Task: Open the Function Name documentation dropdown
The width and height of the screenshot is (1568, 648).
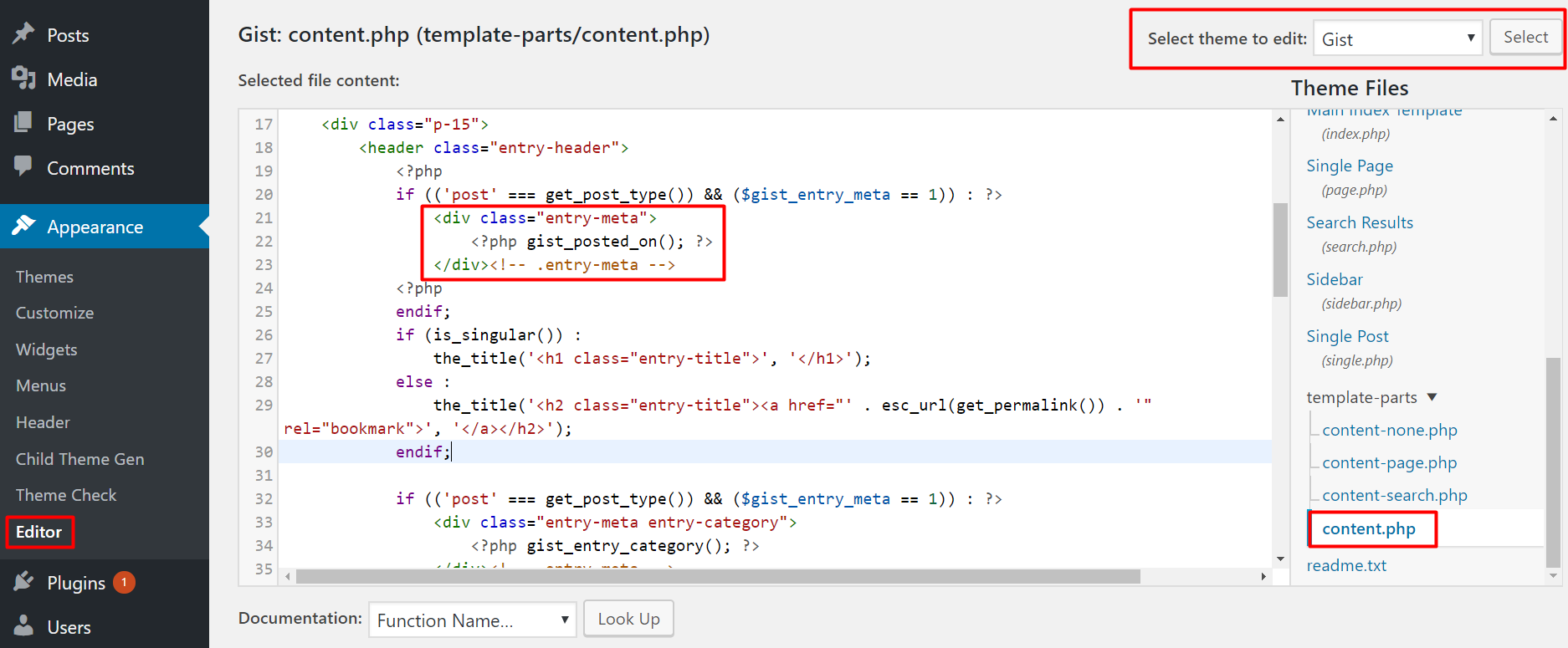Action: [x=472, y=620]
